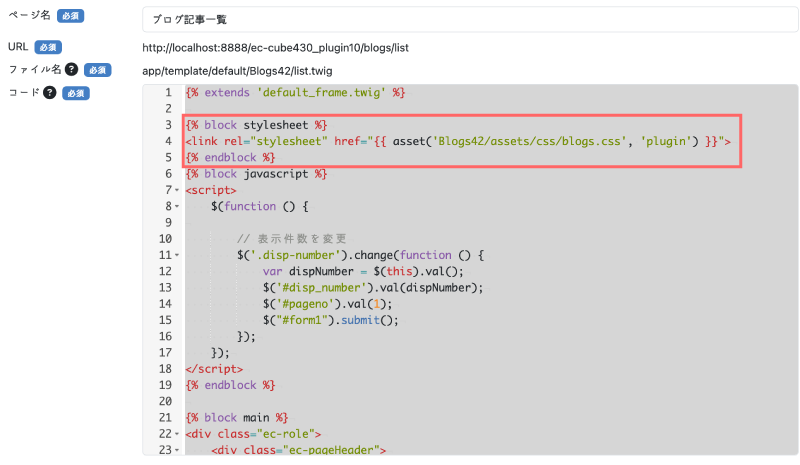This screenshot has height=465, width=800.
Task: Click the URL text ending in blogs/list
Action: (276, 48)
